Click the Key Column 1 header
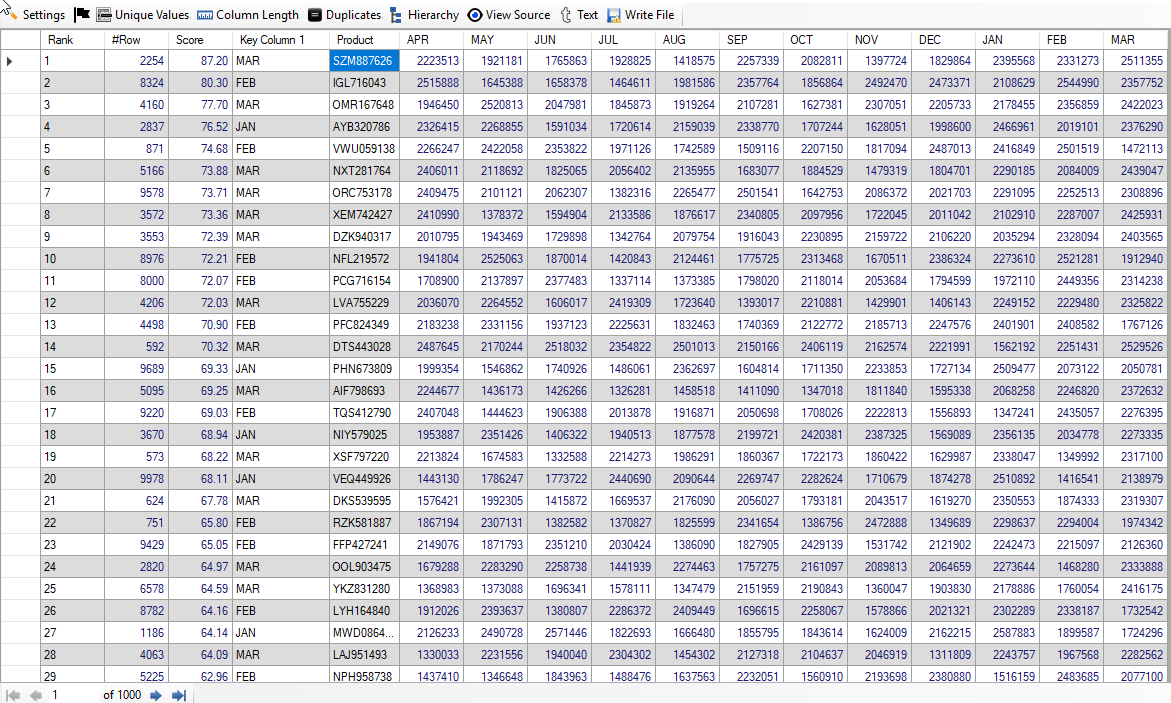1171x703 pixels. [x=280, y=40]
